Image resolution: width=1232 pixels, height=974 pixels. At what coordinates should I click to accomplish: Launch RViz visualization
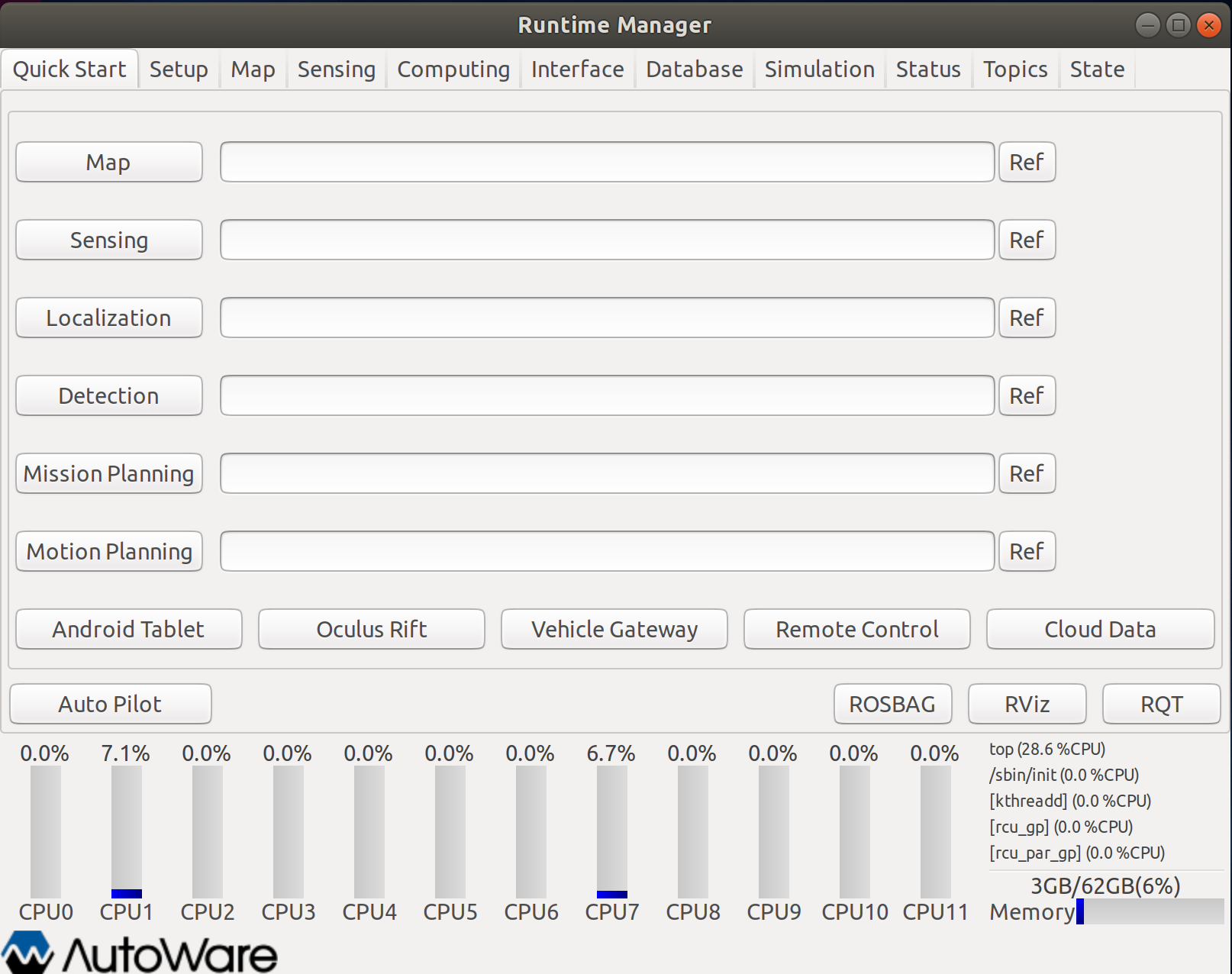pos(1026,704)
